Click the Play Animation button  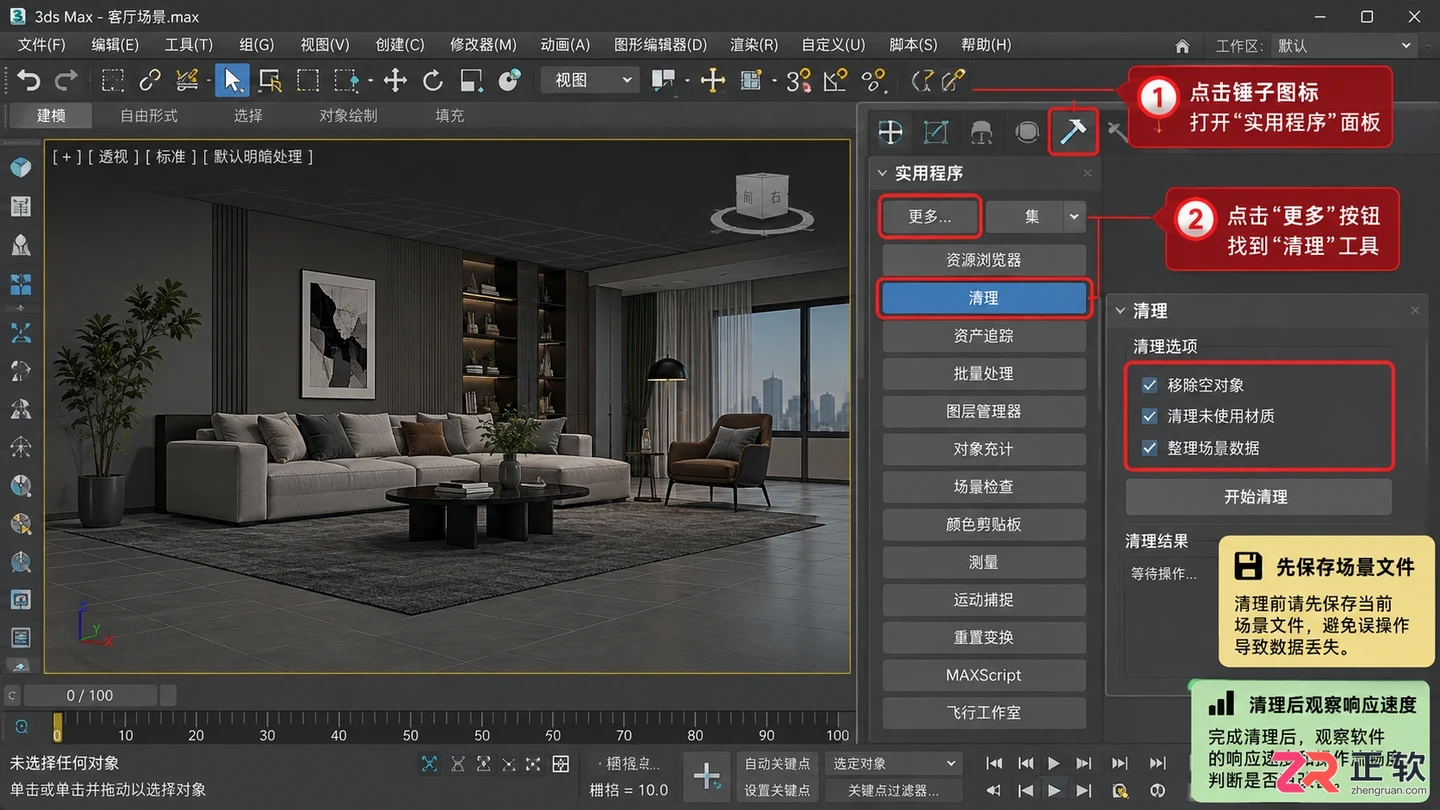[1054, 764]
